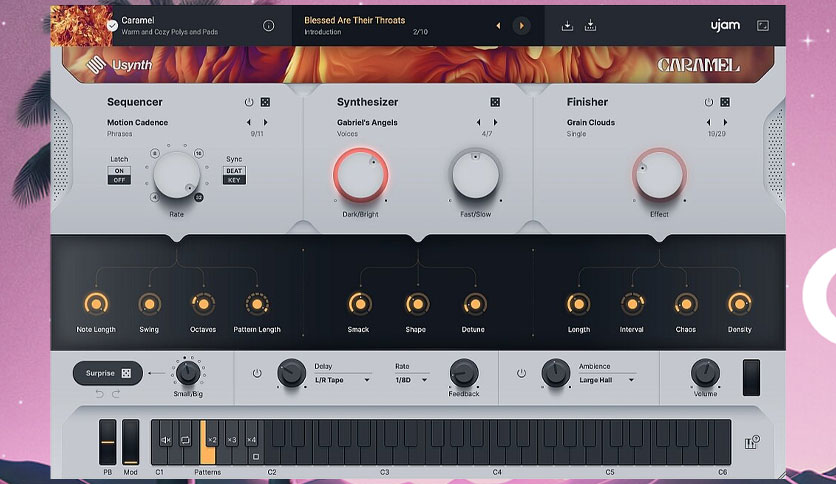Click the Finisher Length knob

[578, 304]
